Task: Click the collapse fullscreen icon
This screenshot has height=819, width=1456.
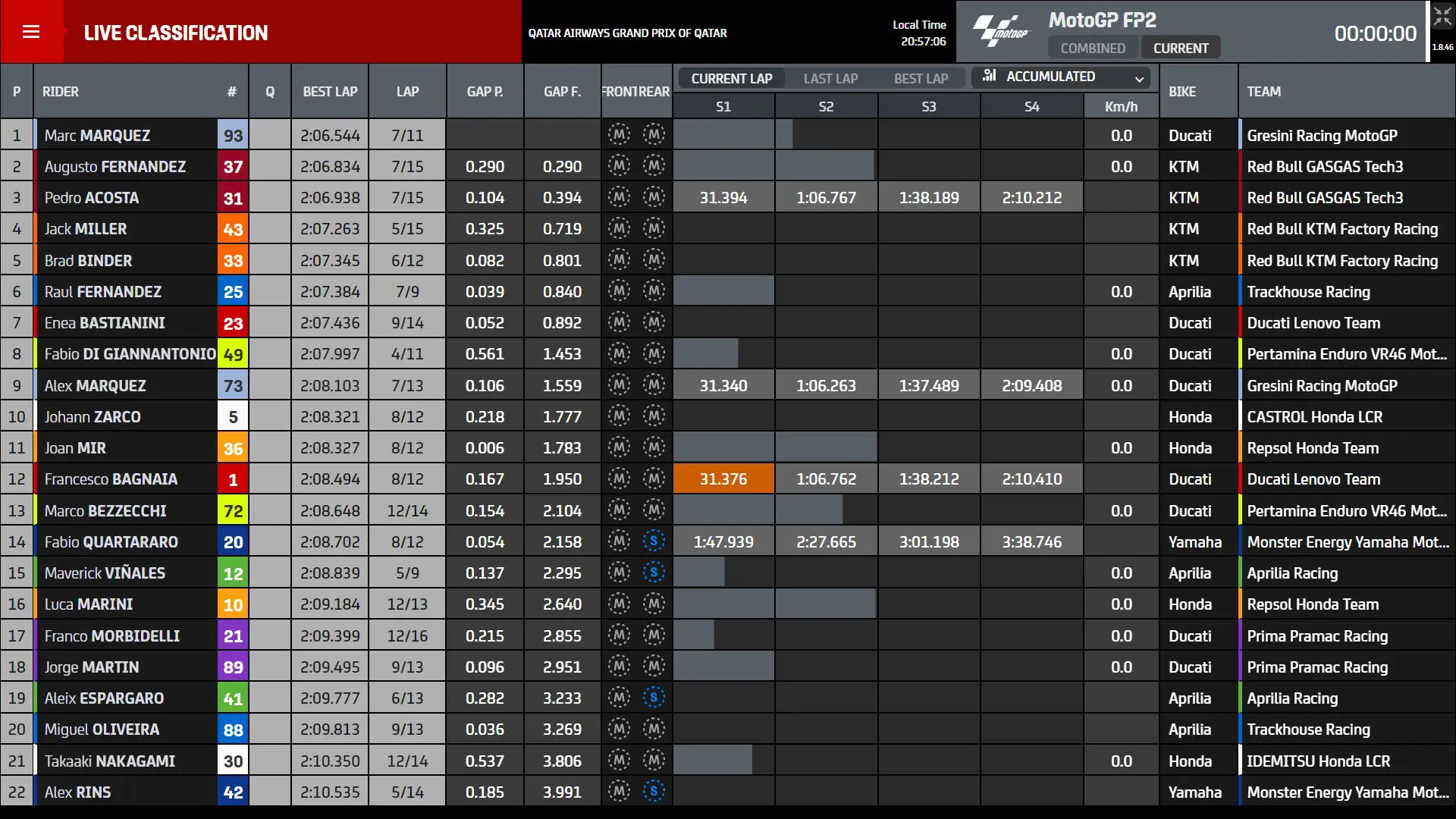Action: [1442, 17]
